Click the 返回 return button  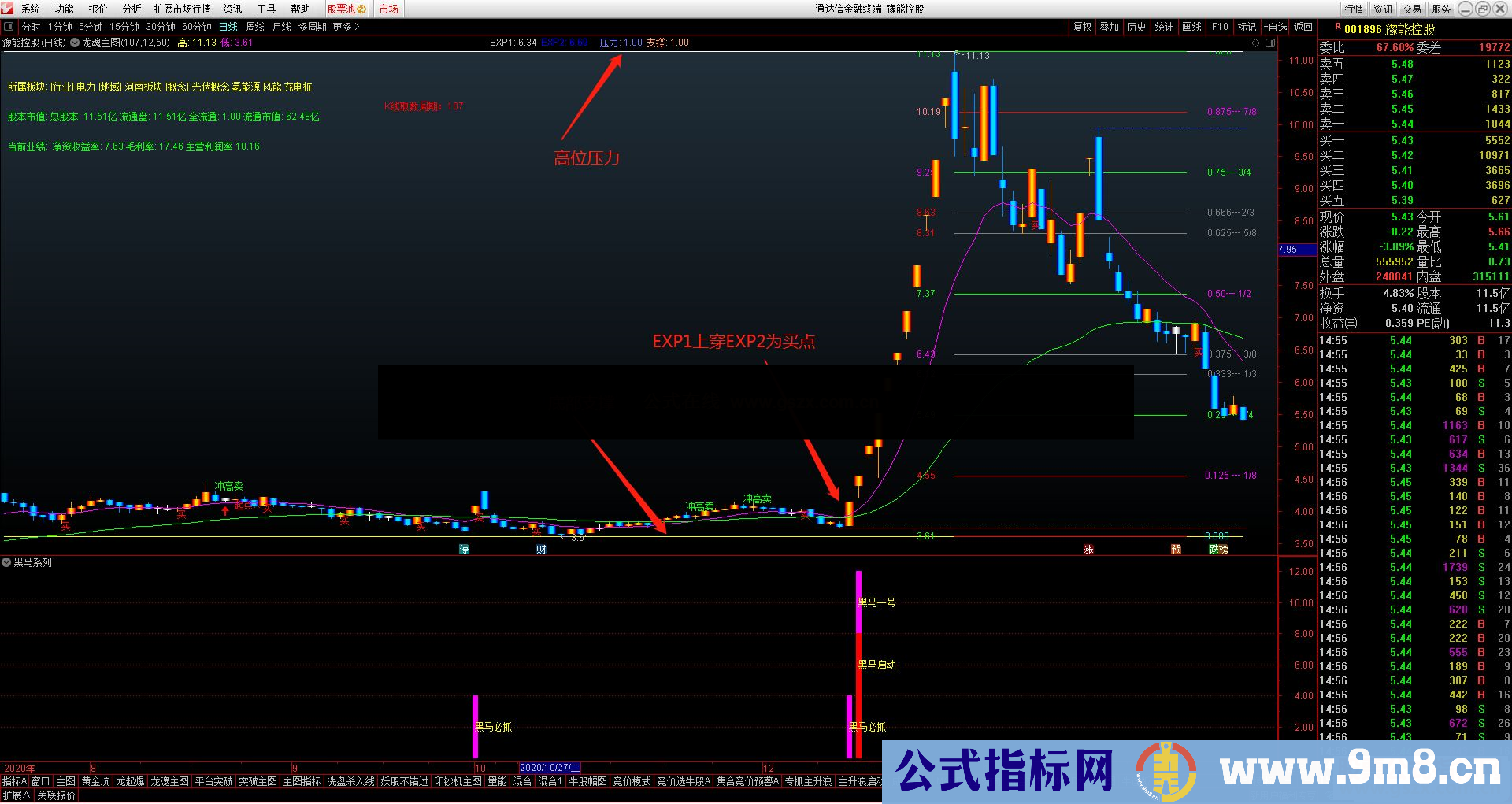(1302, 26)
